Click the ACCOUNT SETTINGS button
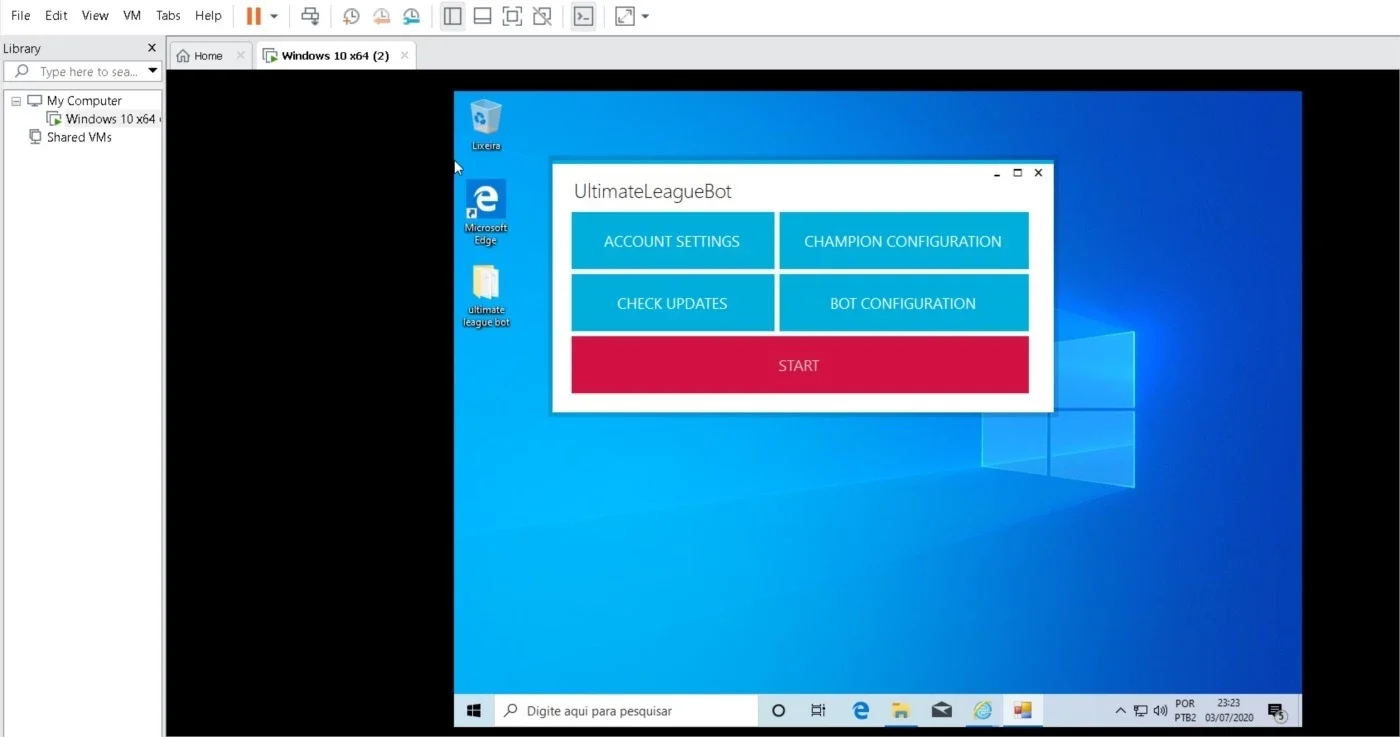Image resolution: width=1400 pixels, height=737 pixels. coord(672,241)
